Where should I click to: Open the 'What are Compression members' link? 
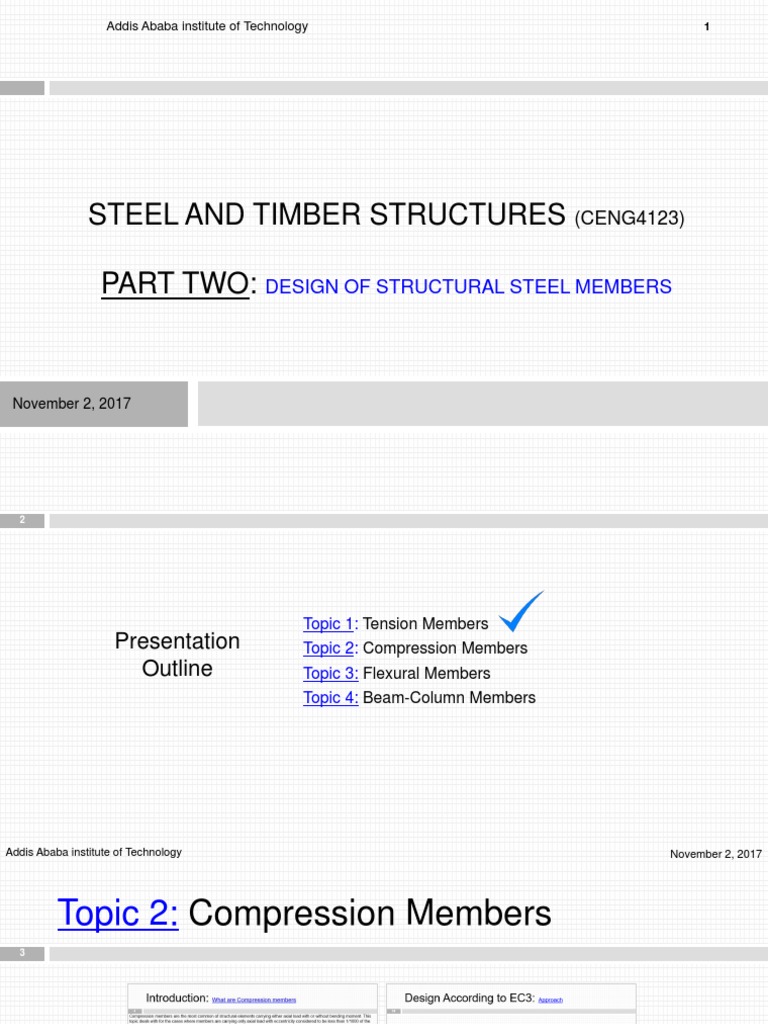(254, 1000)
